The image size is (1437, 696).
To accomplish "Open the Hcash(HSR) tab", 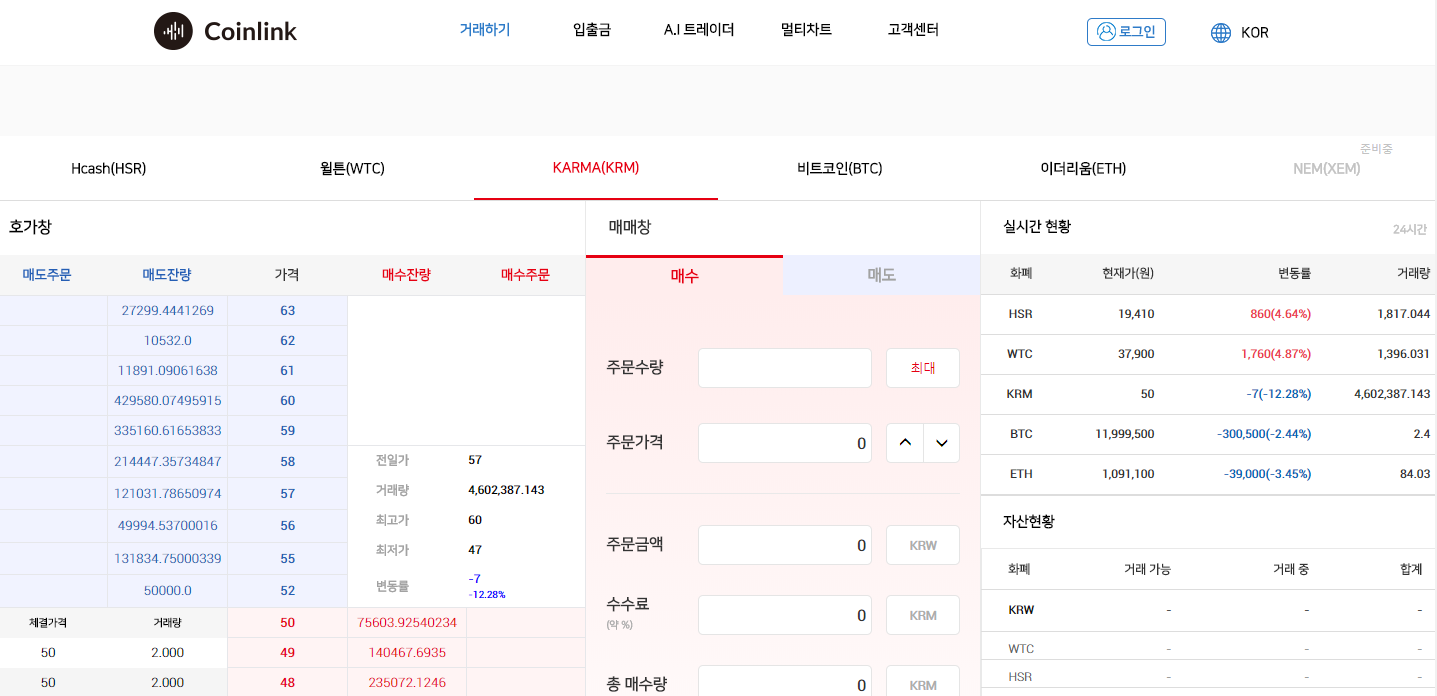I will 108,168.
